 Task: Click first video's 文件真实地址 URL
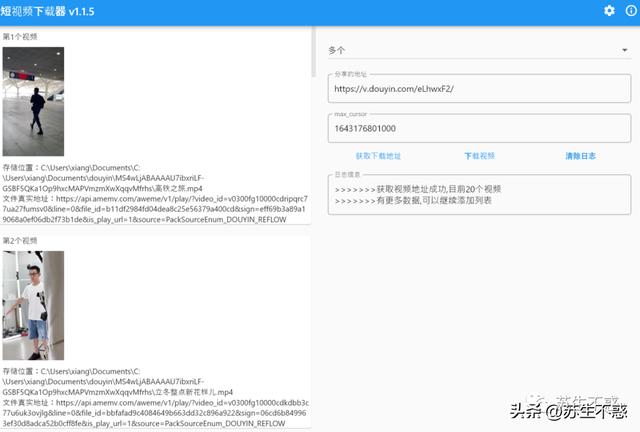pos(155,209)
